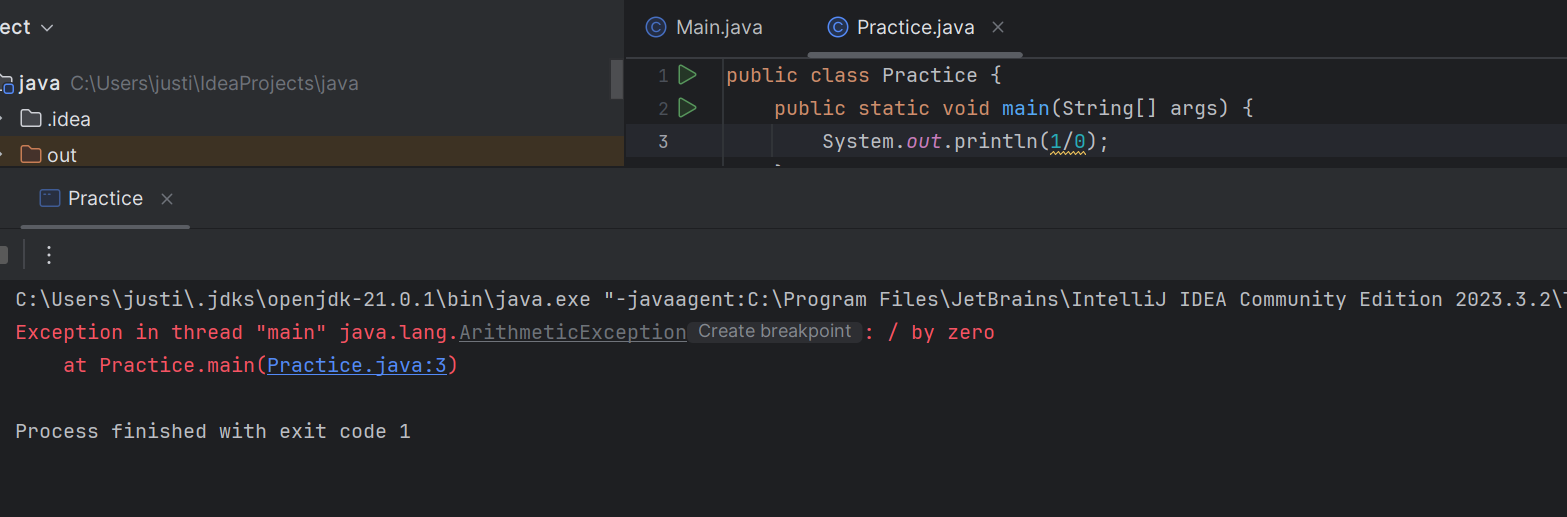Click the orange out folder icon
The image size is (1567, 517).
click(x=31, y=155)
